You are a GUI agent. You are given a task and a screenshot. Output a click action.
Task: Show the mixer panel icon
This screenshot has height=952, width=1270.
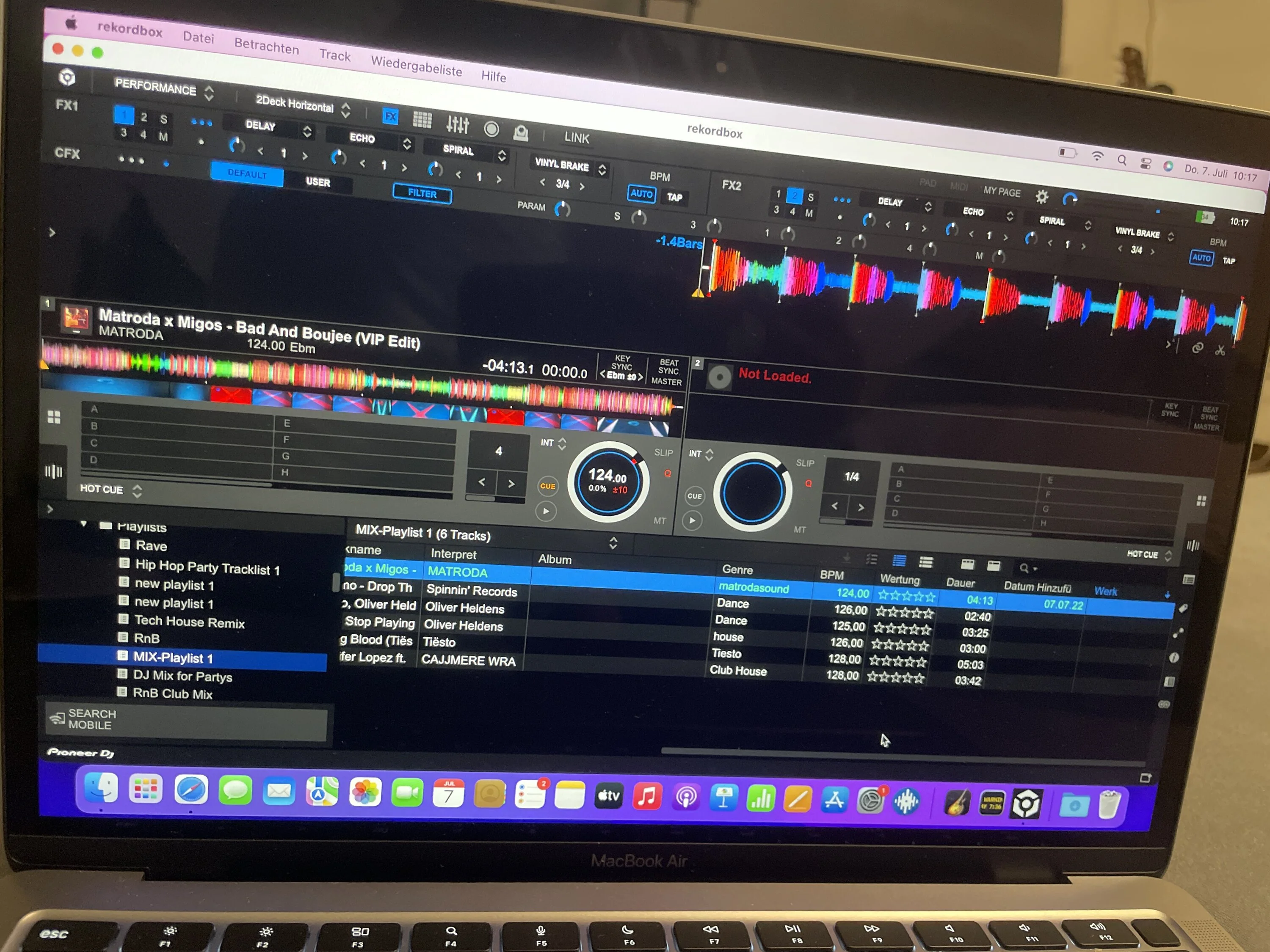pos(458,124)
